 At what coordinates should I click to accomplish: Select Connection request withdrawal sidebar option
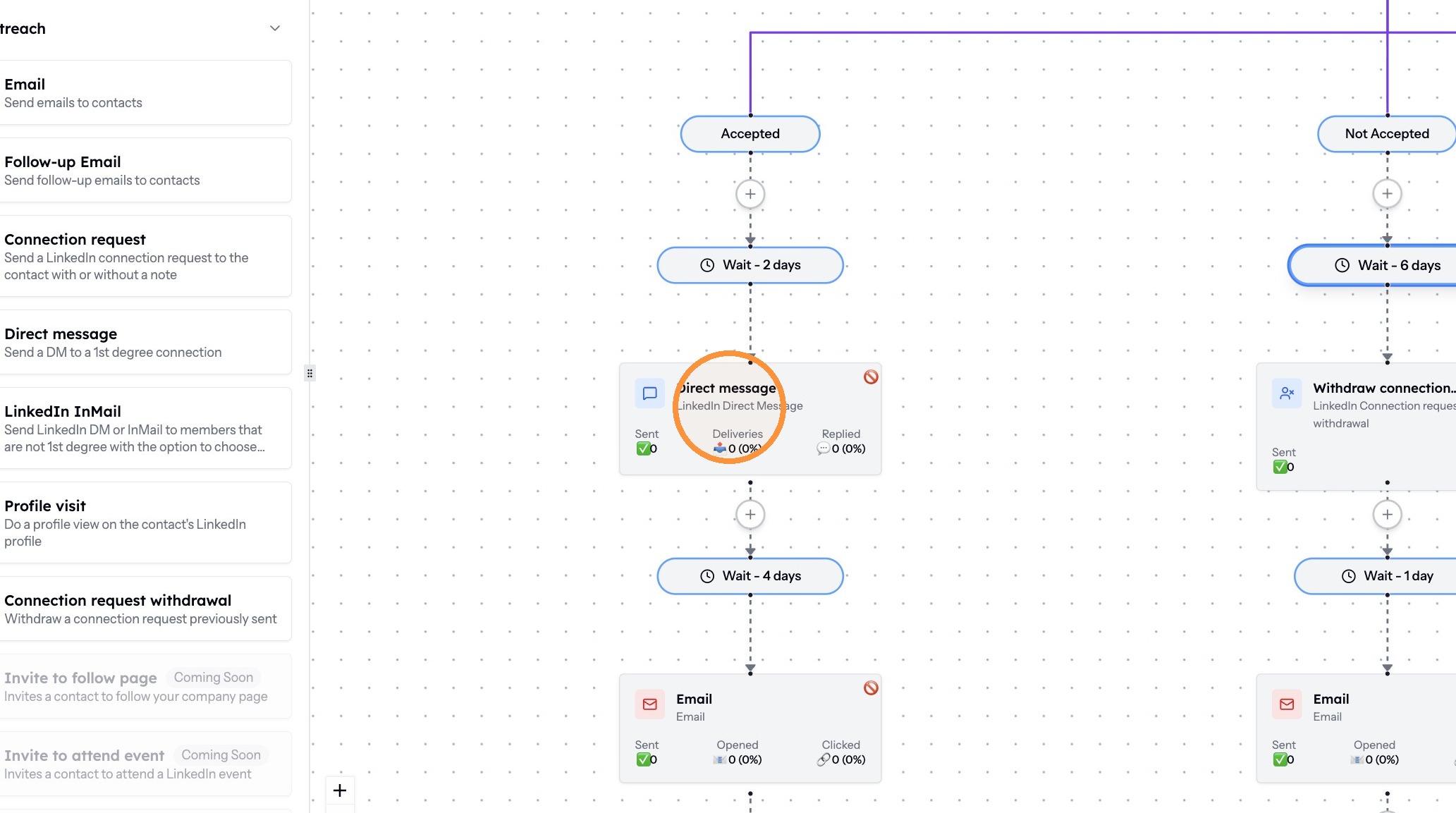(145, 609)
